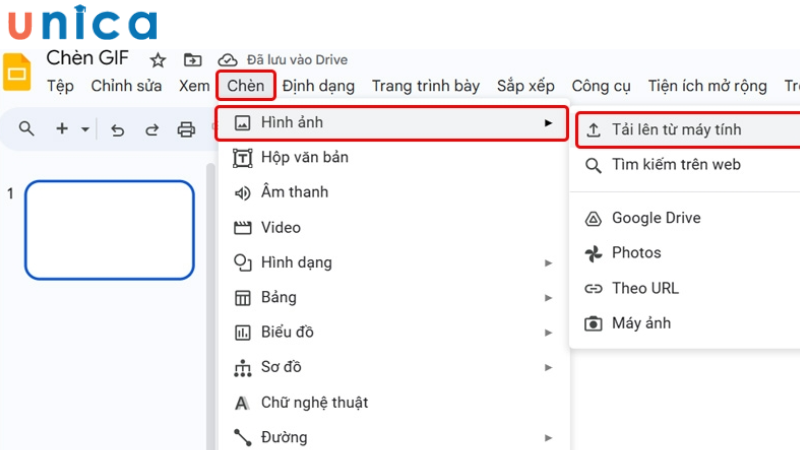Click the upload arrow icon

pyautogui.click(x=593, y=130)
